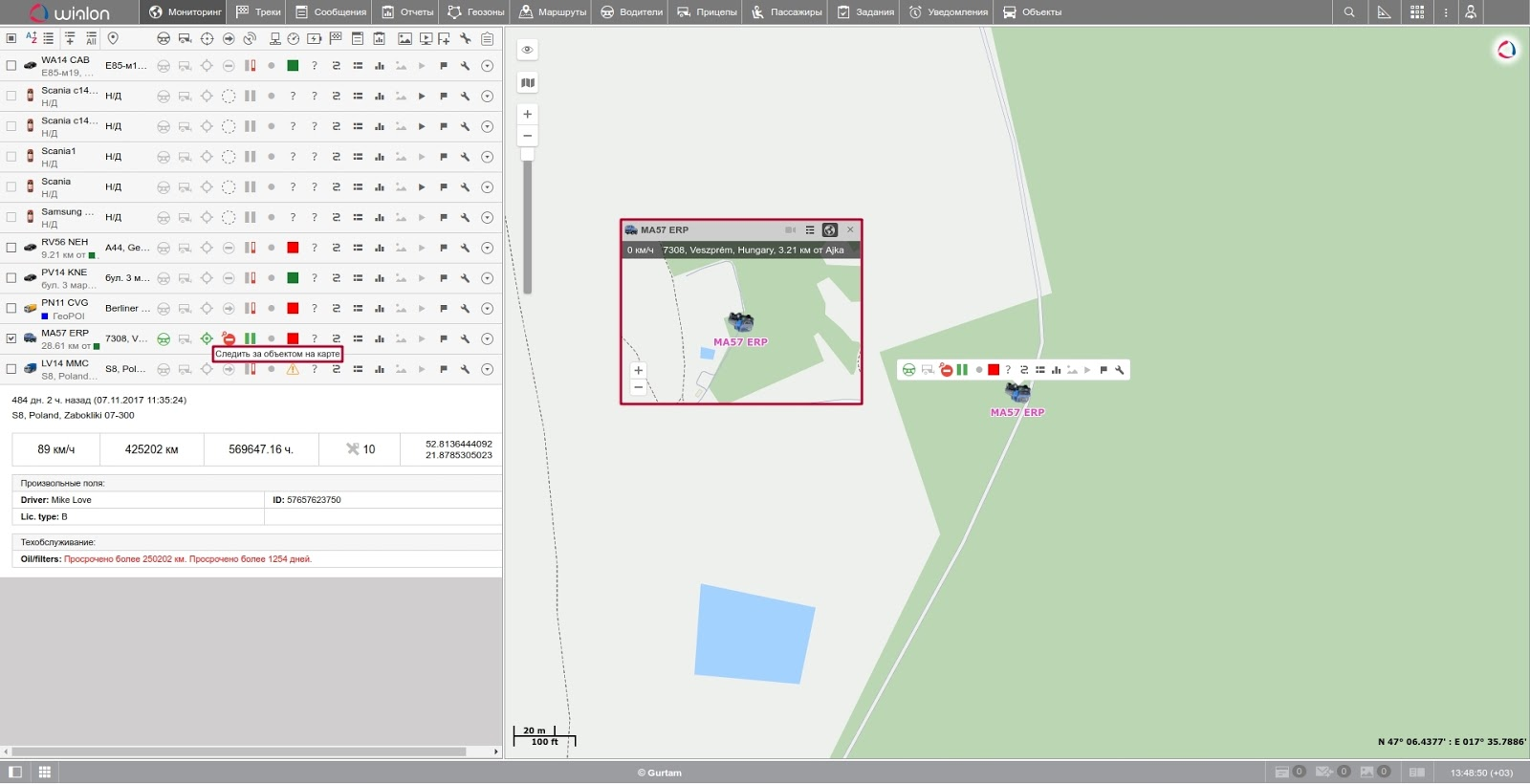
Task: Open the measurement tools ruler icon
Action: click(1384, 12)
